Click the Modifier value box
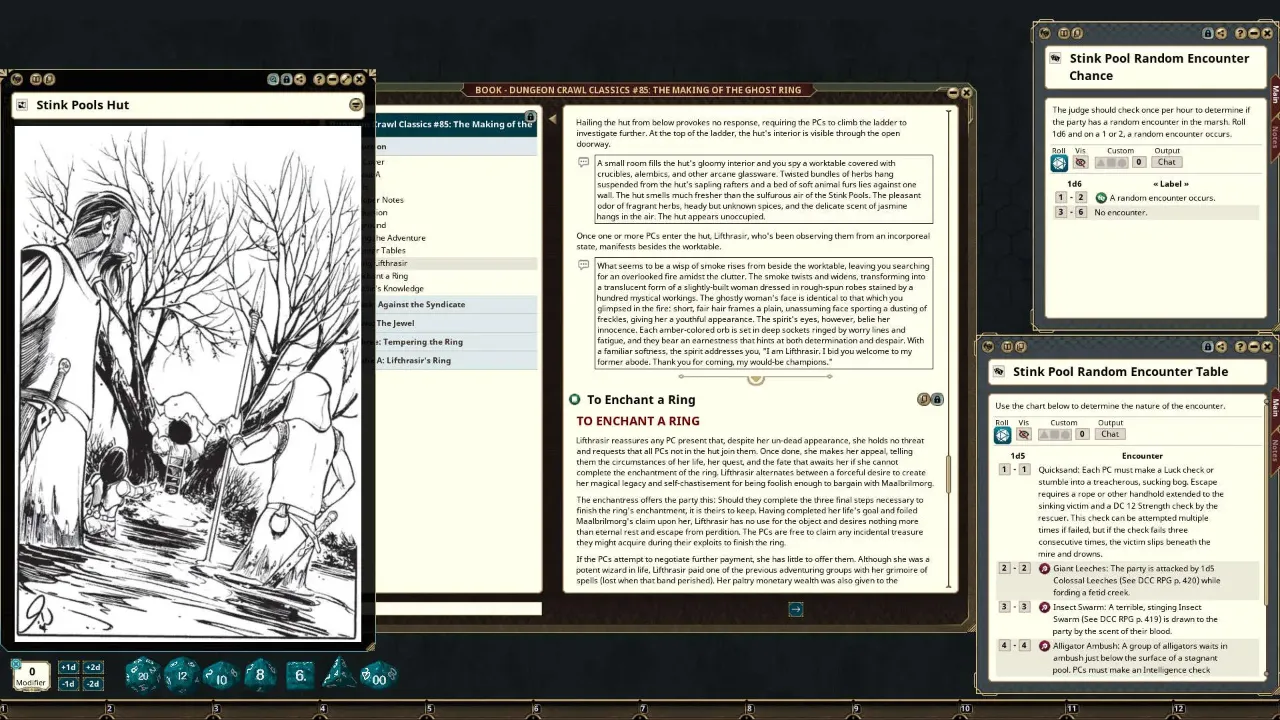 tap(32, 675)
